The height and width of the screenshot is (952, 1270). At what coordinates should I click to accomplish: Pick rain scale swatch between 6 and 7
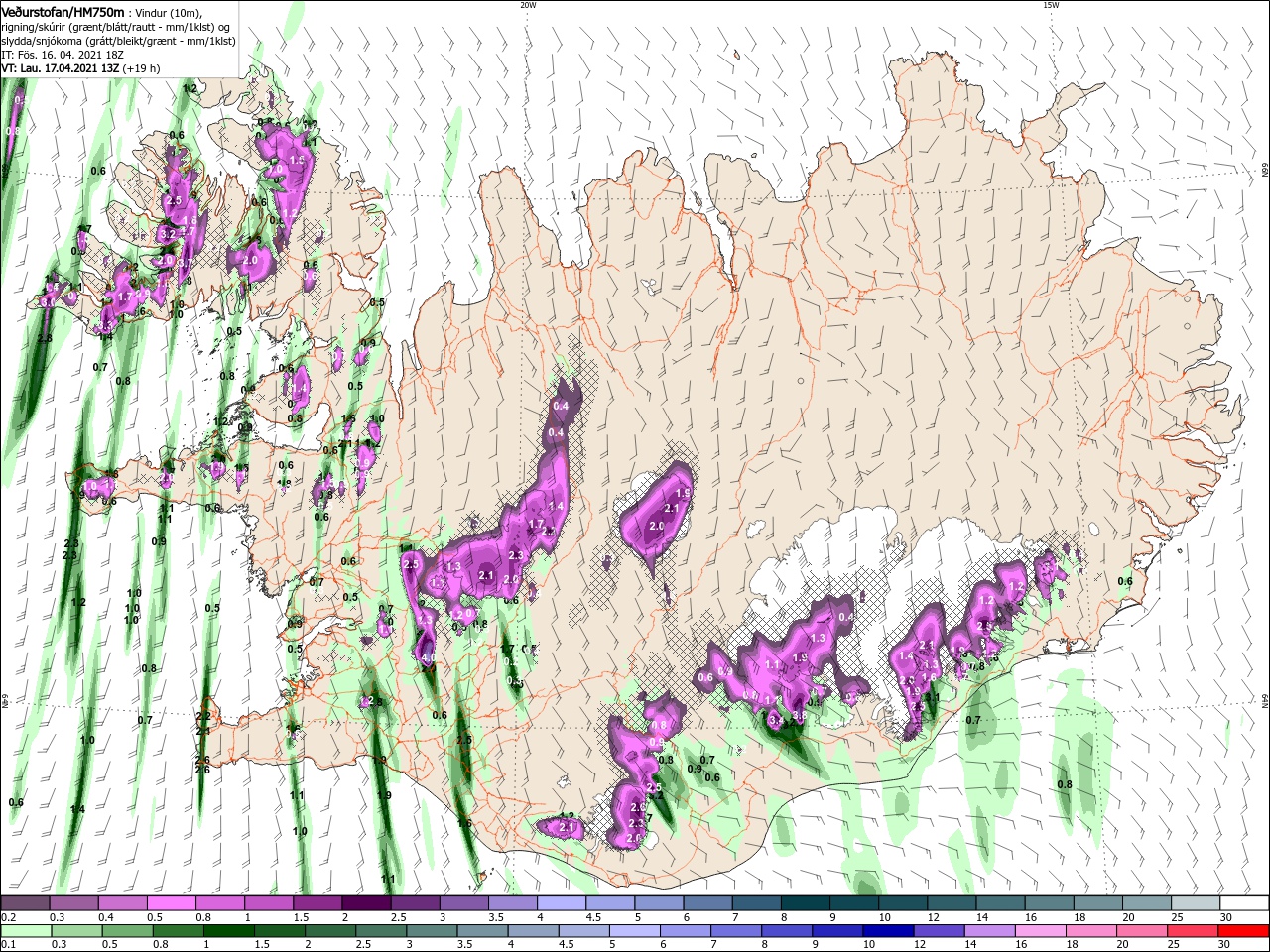pyautogui.click(x=686, y=930)
